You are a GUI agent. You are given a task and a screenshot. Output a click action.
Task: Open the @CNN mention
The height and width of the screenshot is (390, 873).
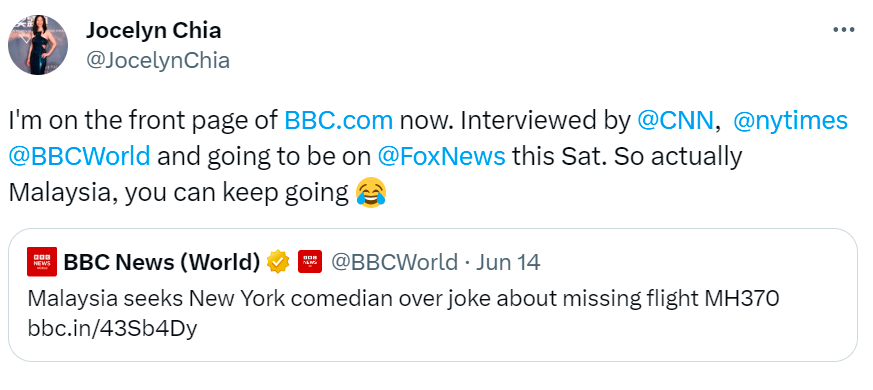click(x=674, y=120)
